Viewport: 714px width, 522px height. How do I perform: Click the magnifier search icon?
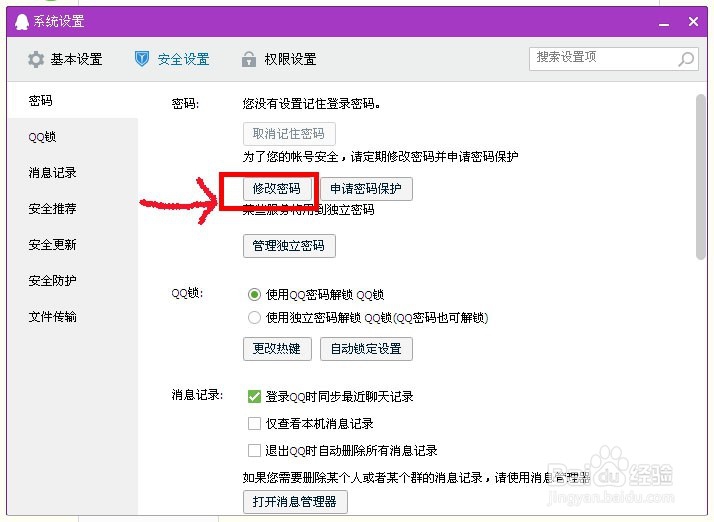[x=686, y=59]
